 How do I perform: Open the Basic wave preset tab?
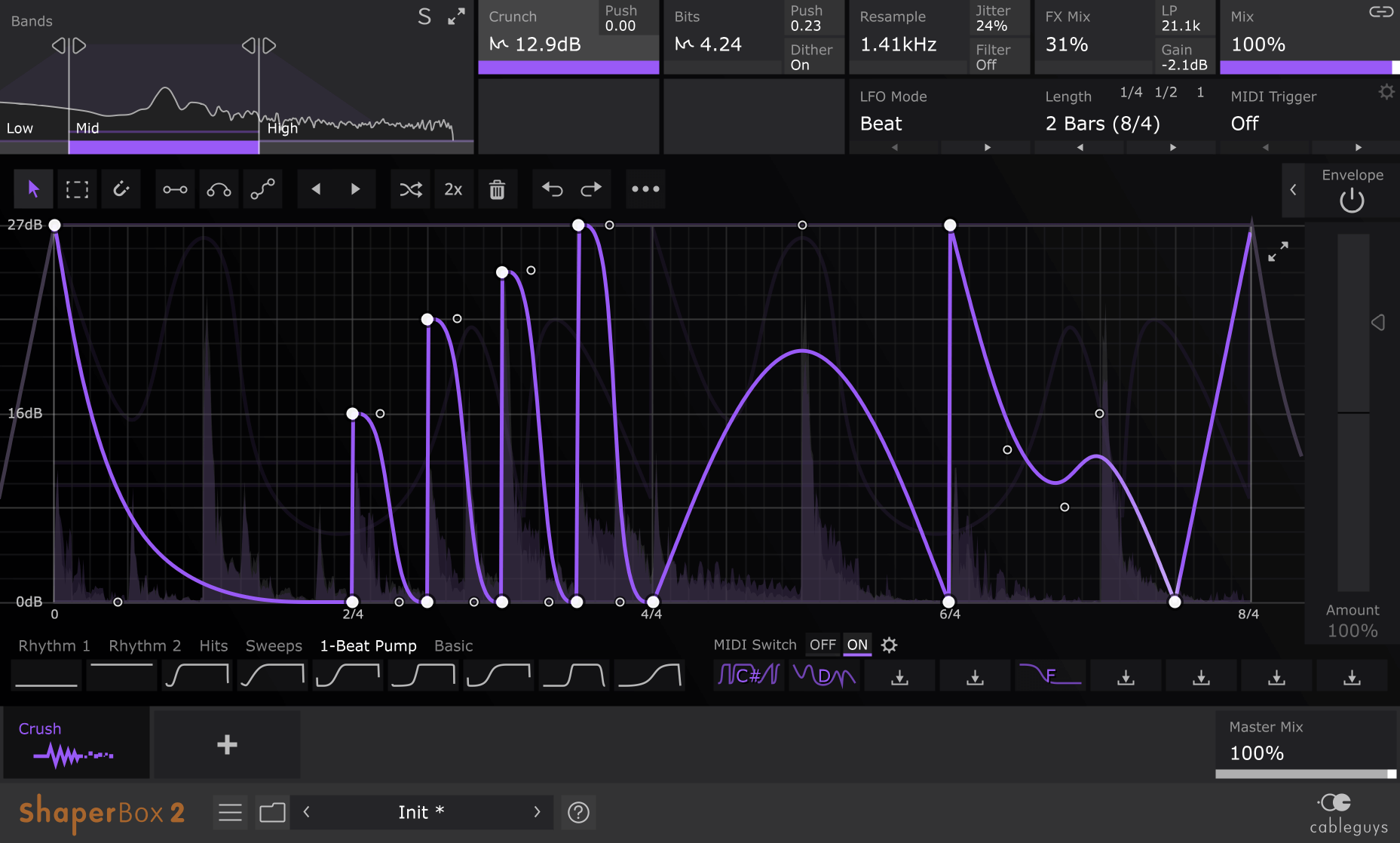coord(453,646)
